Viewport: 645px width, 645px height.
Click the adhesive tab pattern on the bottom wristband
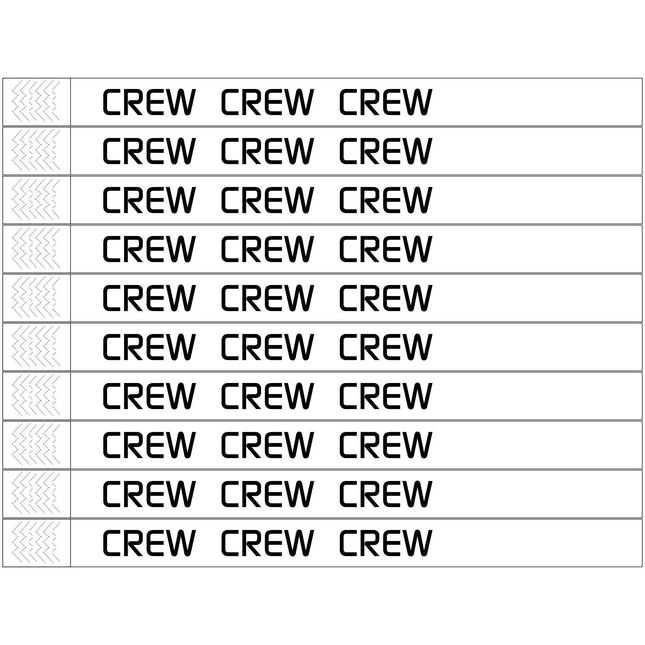(37, 543)
